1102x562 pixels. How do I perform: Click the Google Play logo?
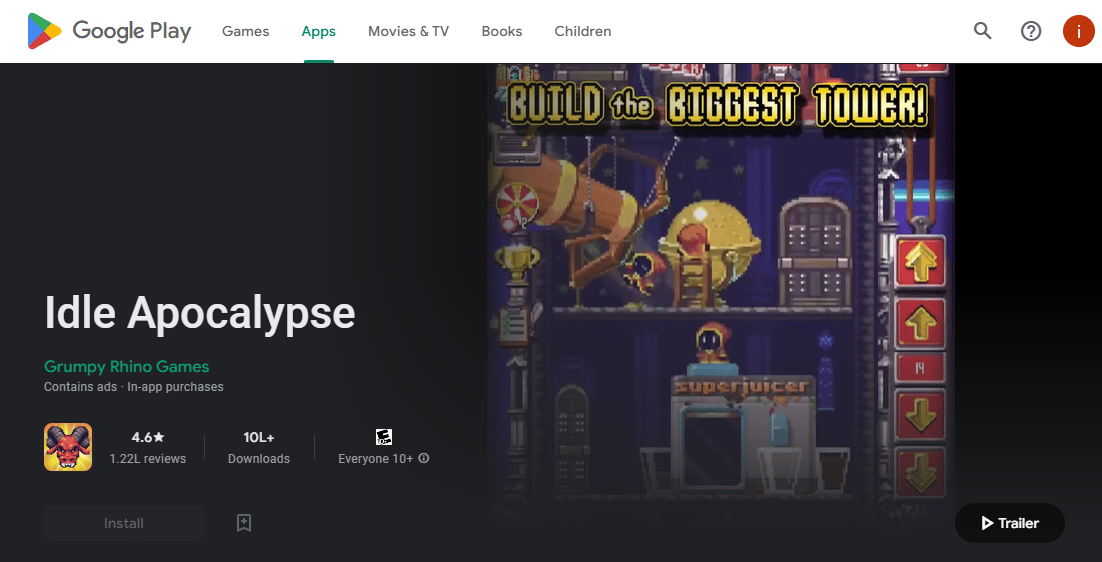click(109, 31)
